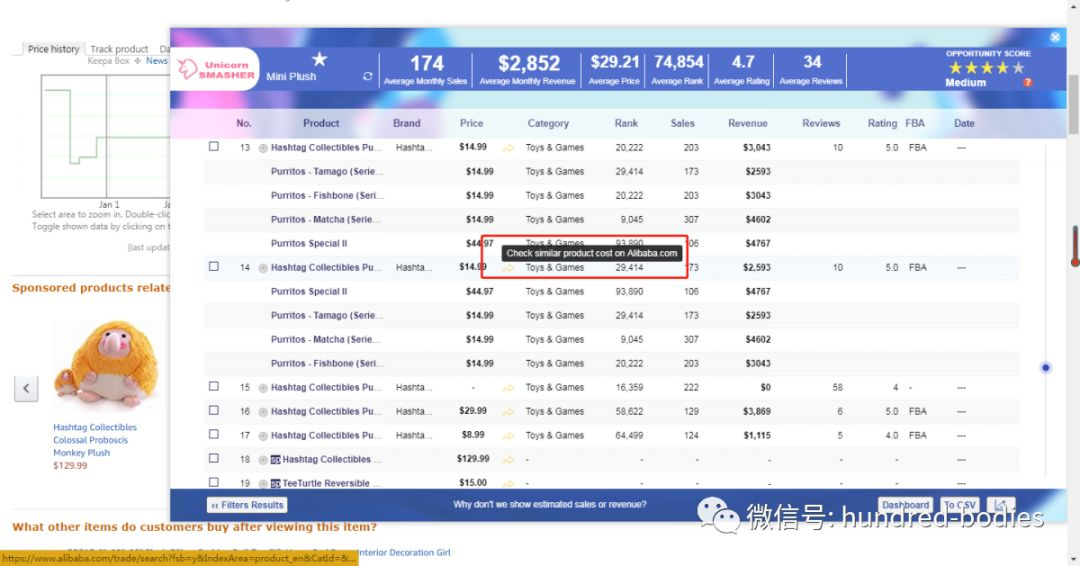
Task: Sort table by Rank column
Action: pyautogui.click(x=626, y=123)
